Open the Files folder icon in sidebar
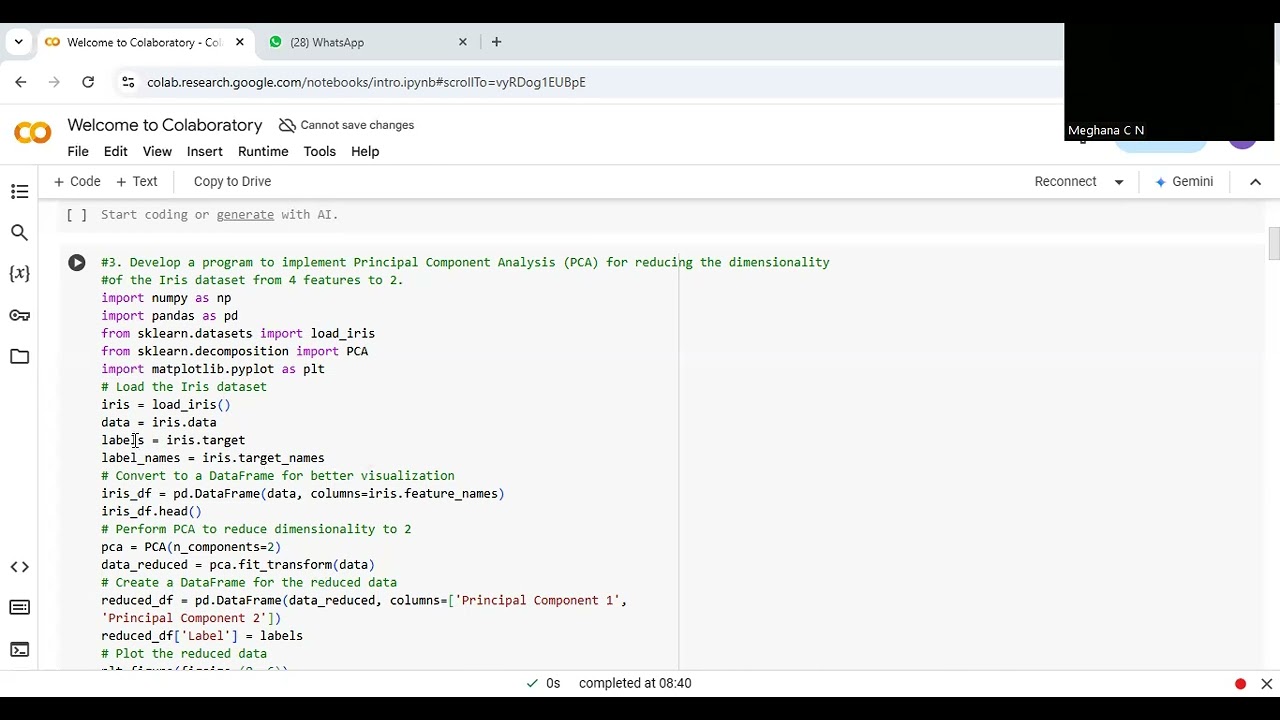The image size is (1280, 720). coord(19,357)
